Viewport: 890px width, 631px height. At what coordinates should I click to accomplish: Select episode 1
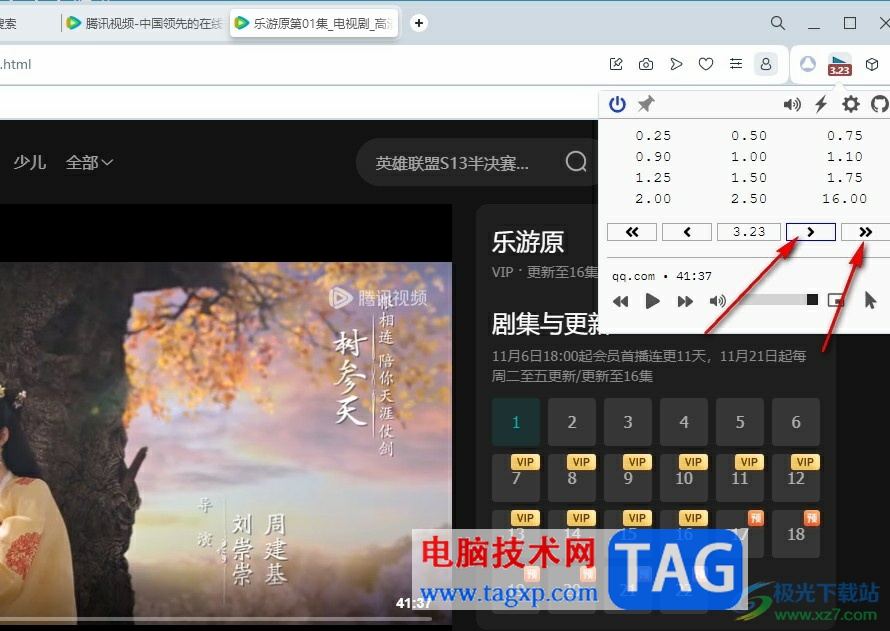coord(515,422)
